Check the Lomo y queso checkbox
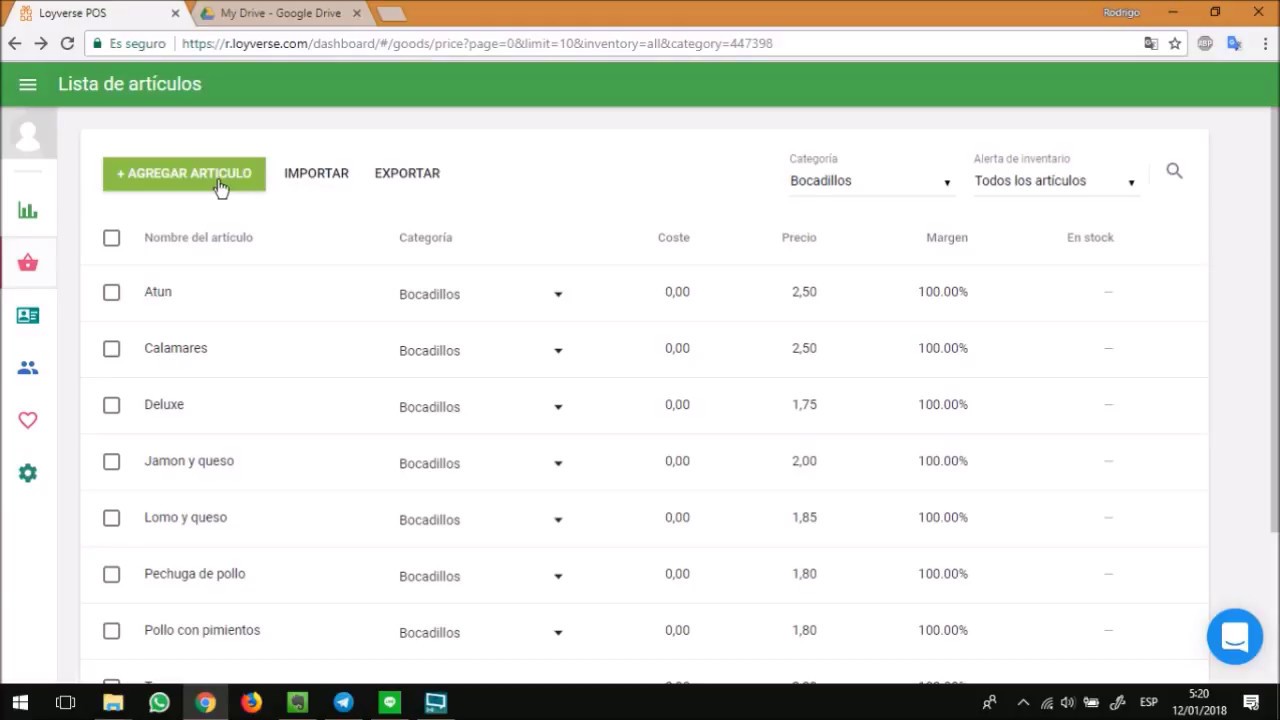The width and height of the screenshot is (1280, 720). (x=111, y=518)
